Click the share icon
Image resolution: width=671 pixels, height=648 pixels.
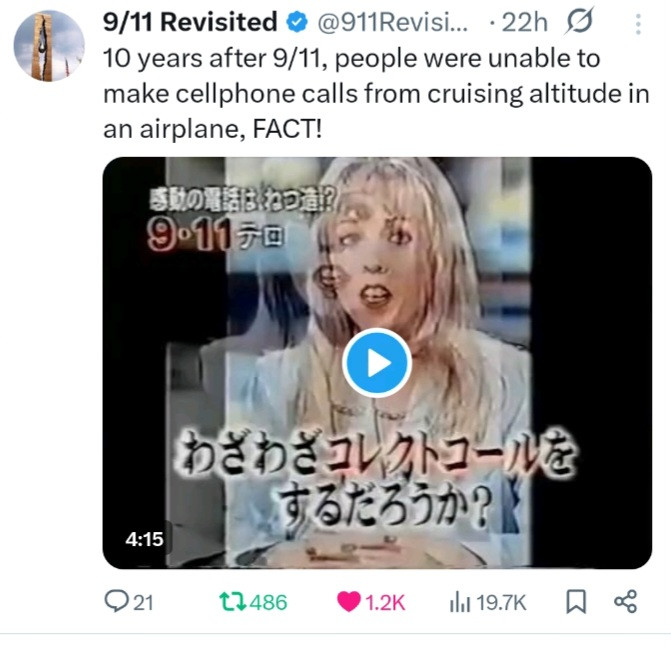(x=626, y=601)
